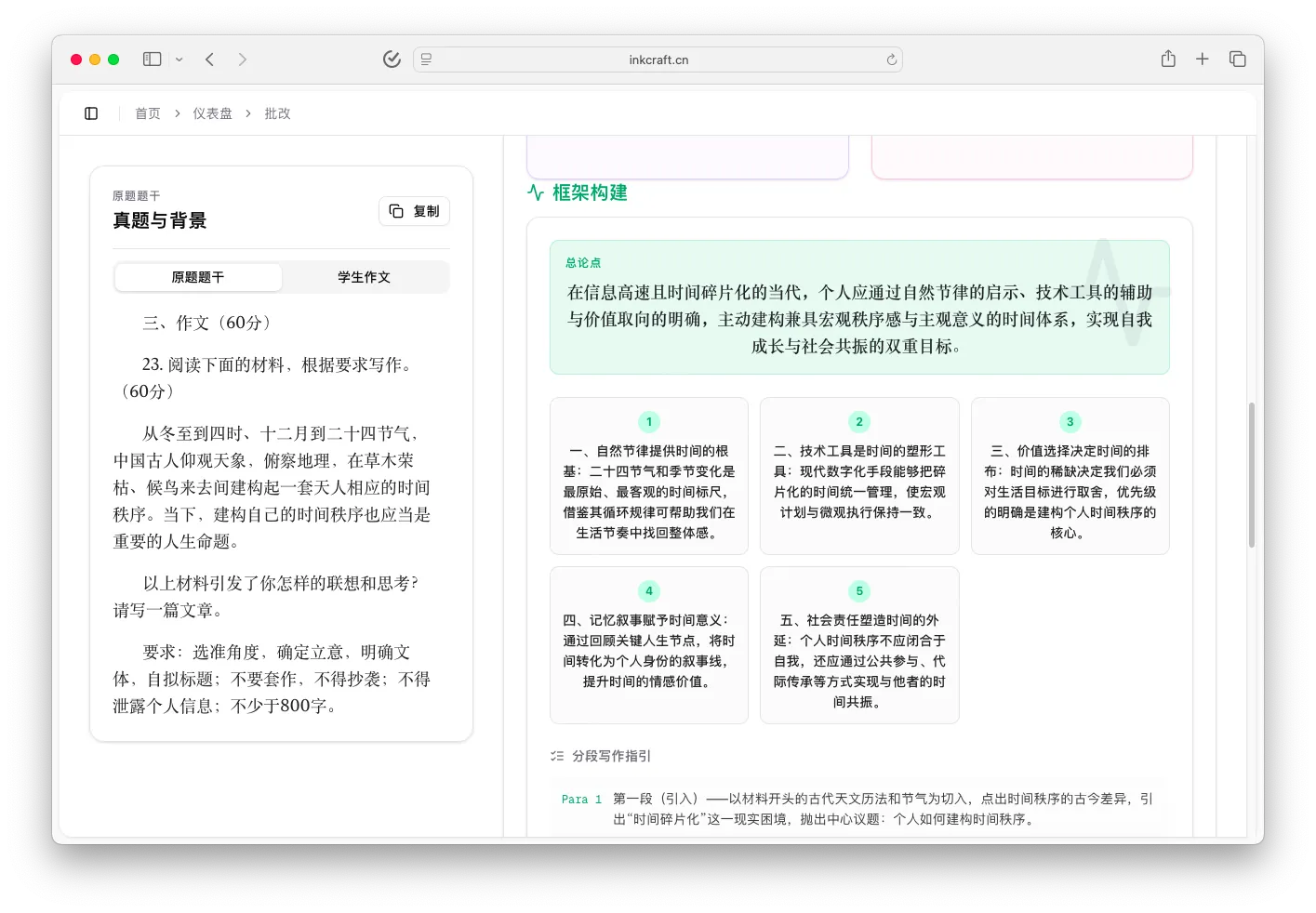The width and height of the screenshot is (1316, 913).
Task: Go to 首页 via the breadcrumb
Action: [147, 112]
